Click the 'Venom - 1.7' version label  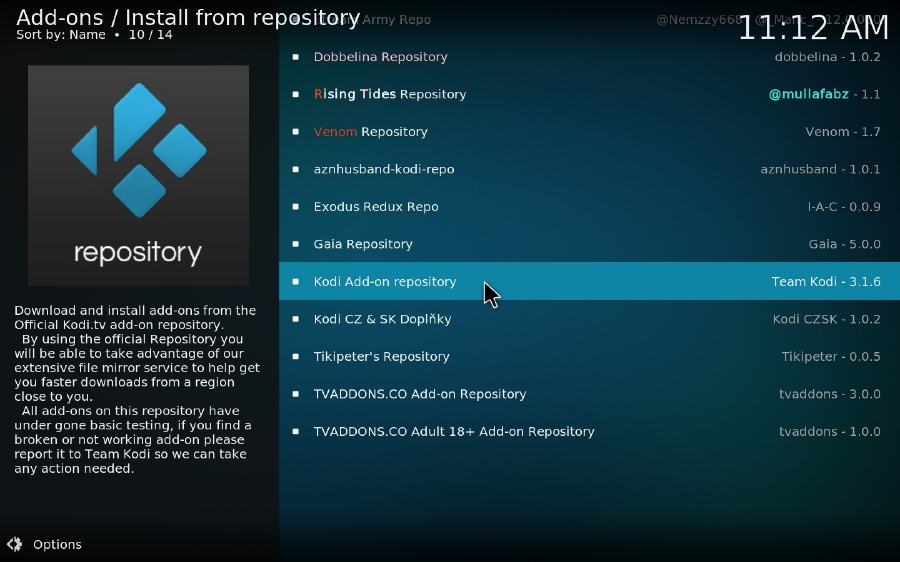click(x=843, y=131)
